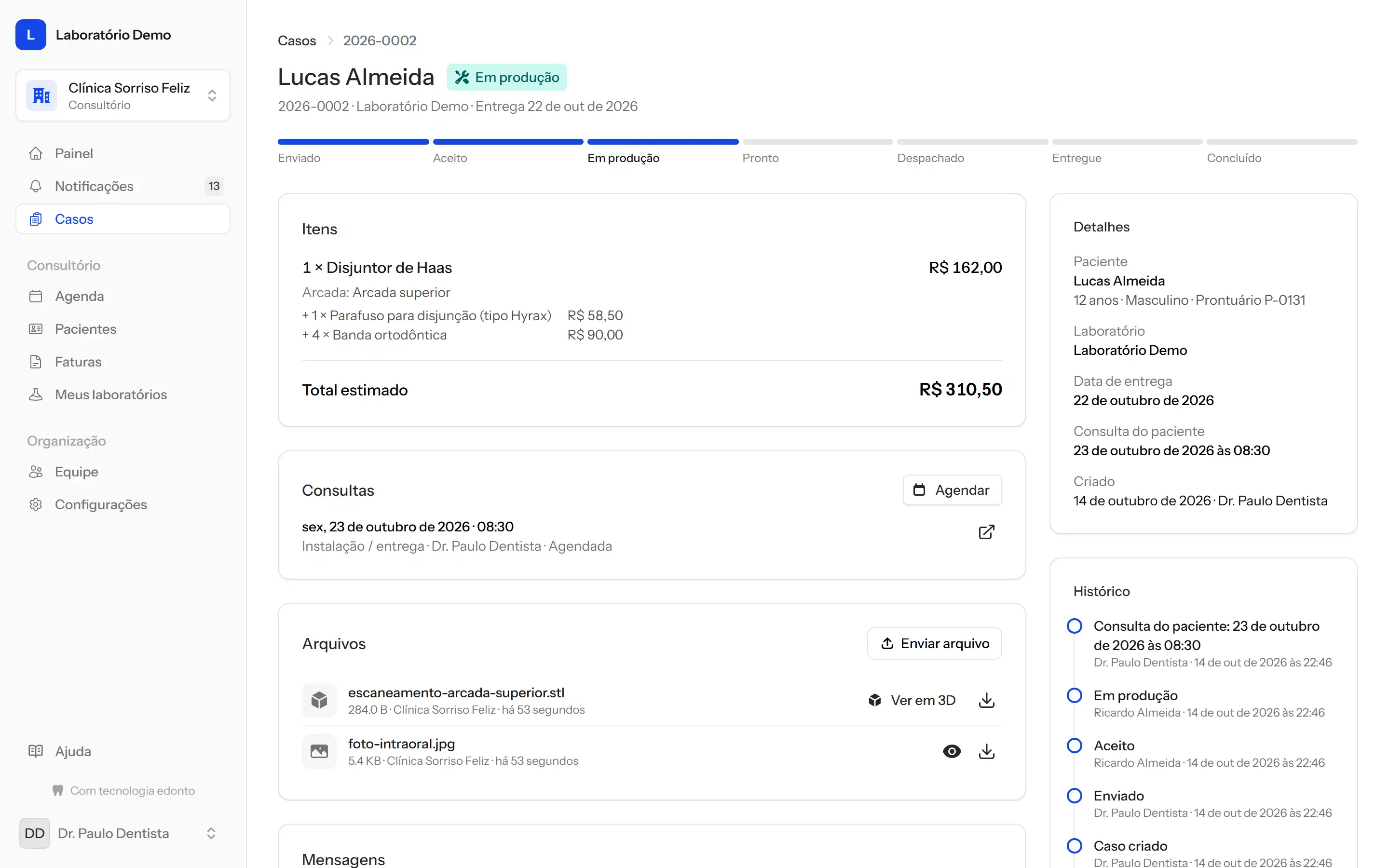
Task: Click the Meus laboratórios flask icon
Action: [36, 394]
